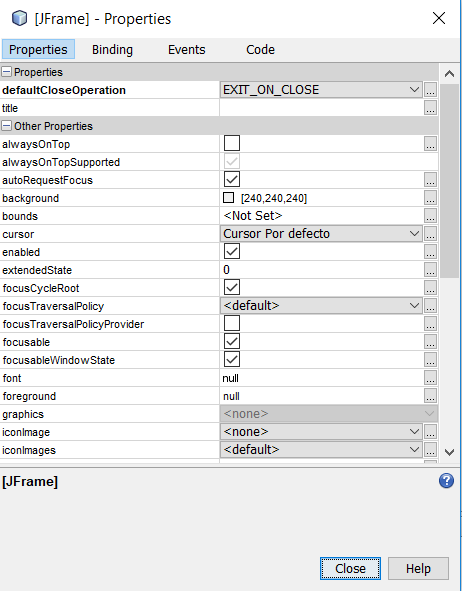This screenshot has height=591, width=462.
Task: Select the defaultCloseOperation property name
Action: click(64, 90)
